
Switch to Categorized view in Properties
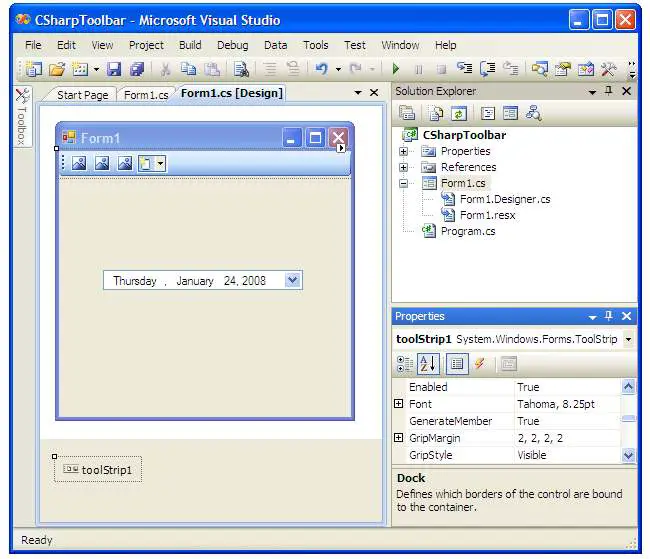pos(405,364)
